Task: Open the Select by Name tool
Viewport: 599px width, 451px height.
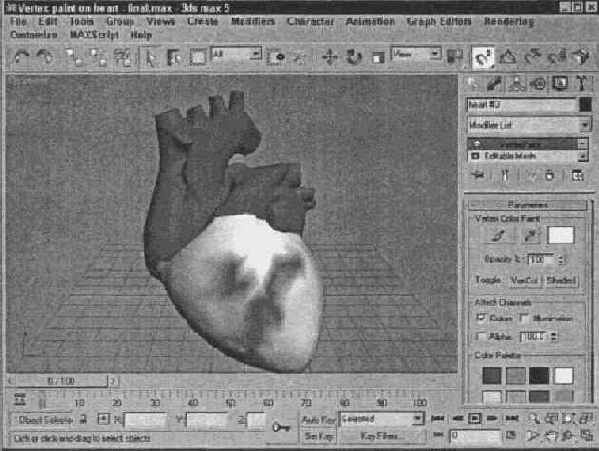Action: tap(174, 58)
